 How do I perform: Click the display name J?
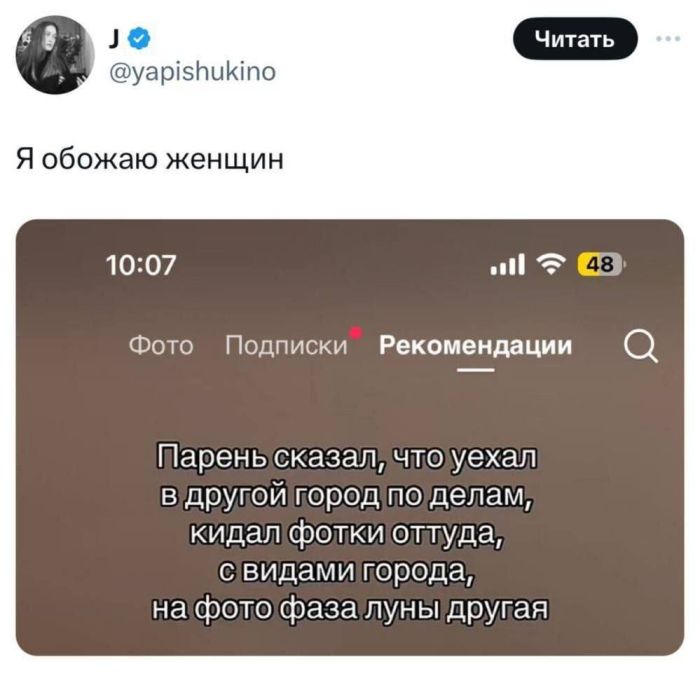point(114,40)
